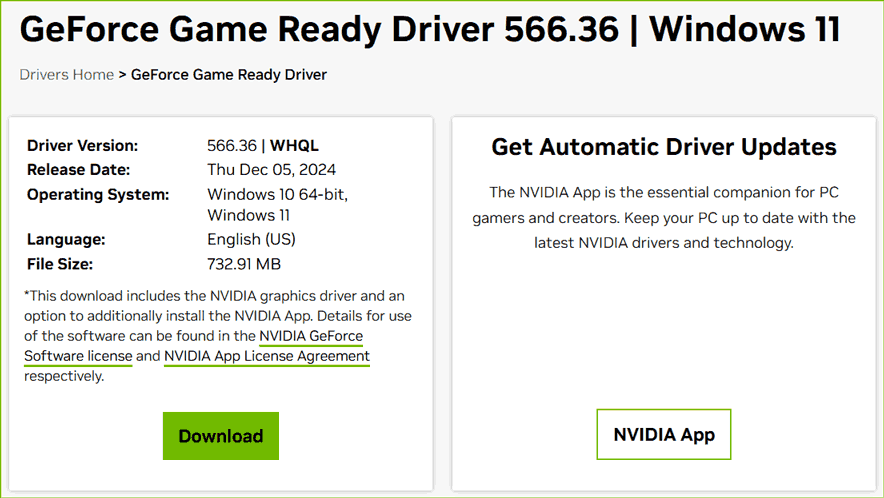
Task: Click the File Size label
Action: [x=60, y=264]
